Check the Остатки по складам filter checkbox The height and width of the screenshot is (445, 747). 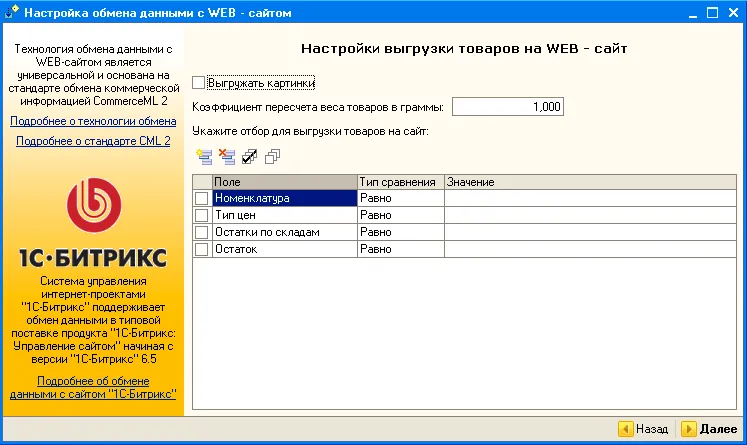coord(202,232)
